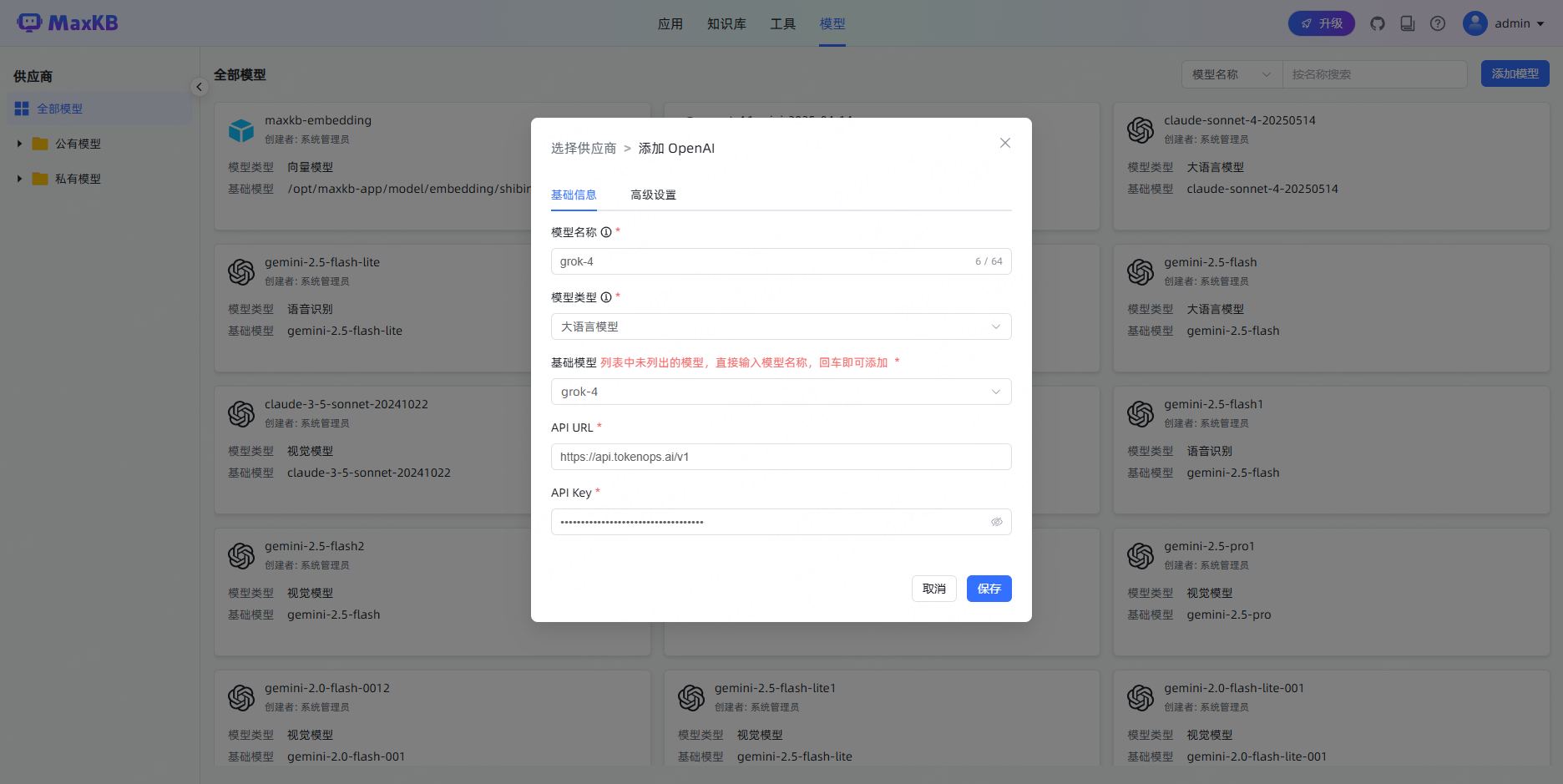Image resolution: width=1563 pixels, height=784 pixels.
Task: Click the gemini-2.0-flash-lite-001 card title
Action: [1234, 688]
